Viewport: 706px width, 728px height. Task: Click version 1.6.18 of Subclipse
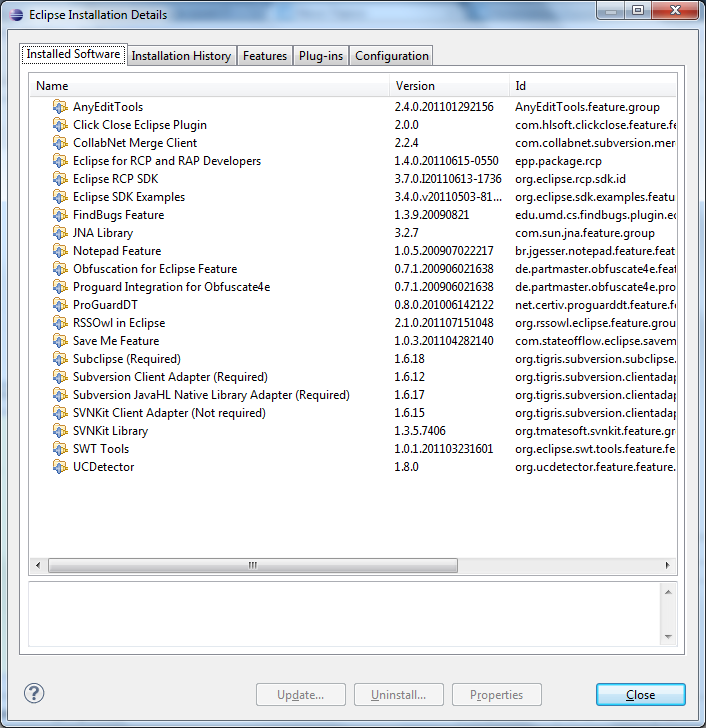click(409, 359)
